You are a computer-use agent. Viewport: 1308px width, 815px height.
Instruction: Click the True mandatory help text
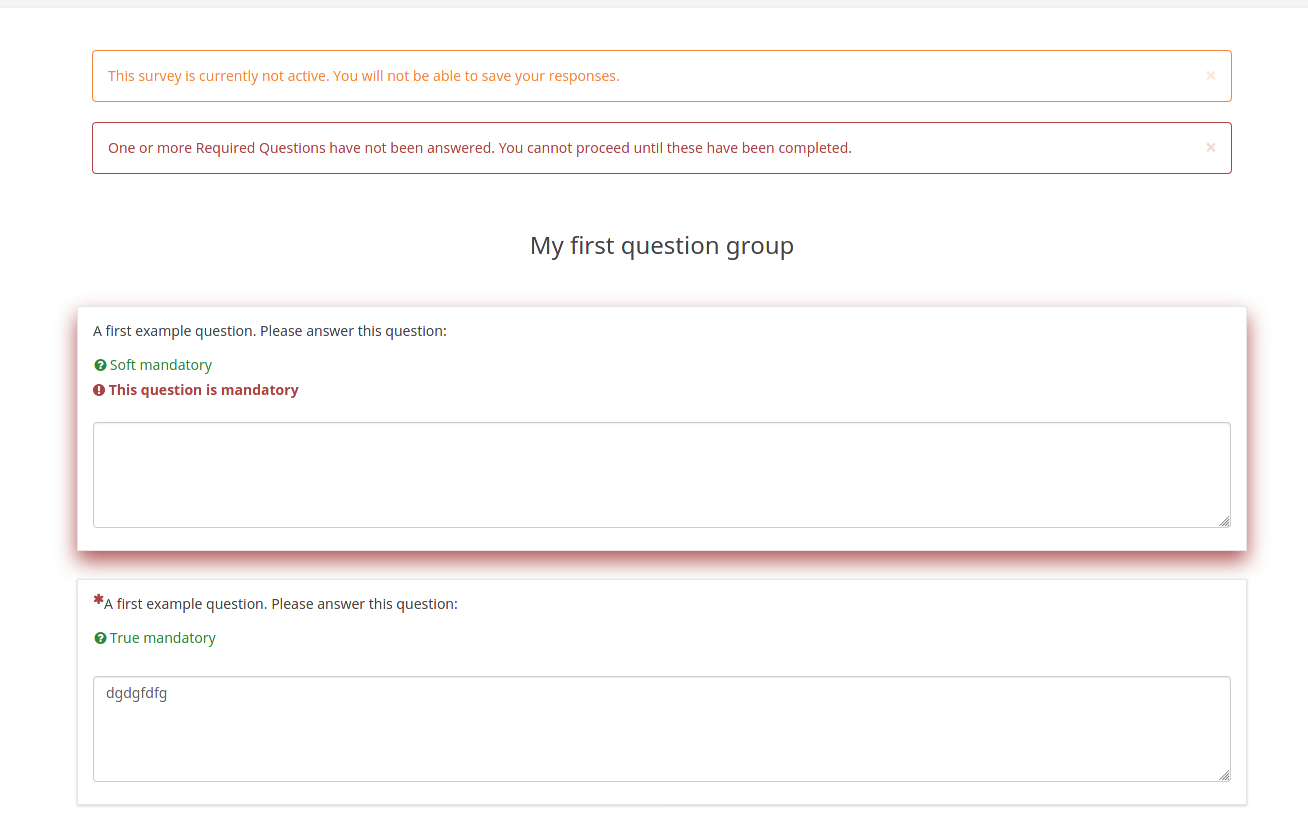163,638
